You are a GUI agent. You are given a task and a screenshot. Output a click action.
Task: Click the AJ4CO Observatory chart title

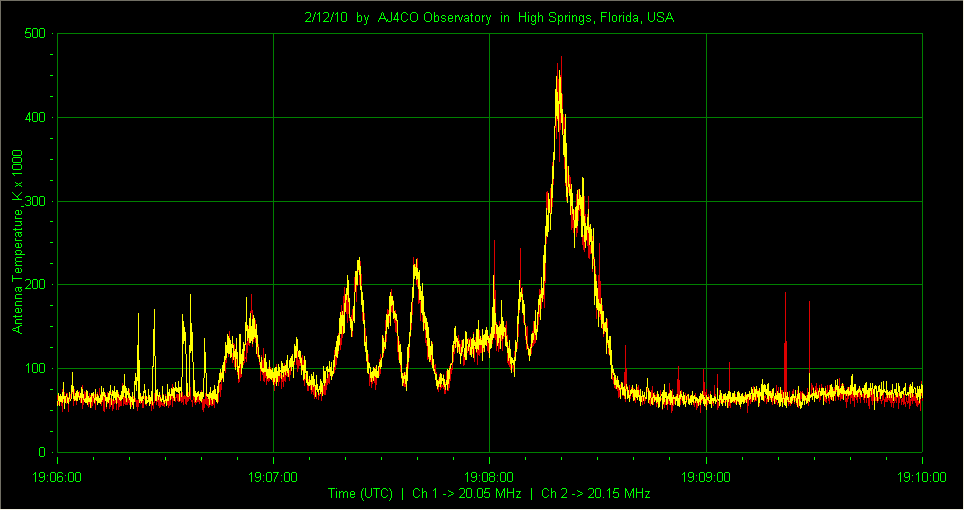point(432,18)
